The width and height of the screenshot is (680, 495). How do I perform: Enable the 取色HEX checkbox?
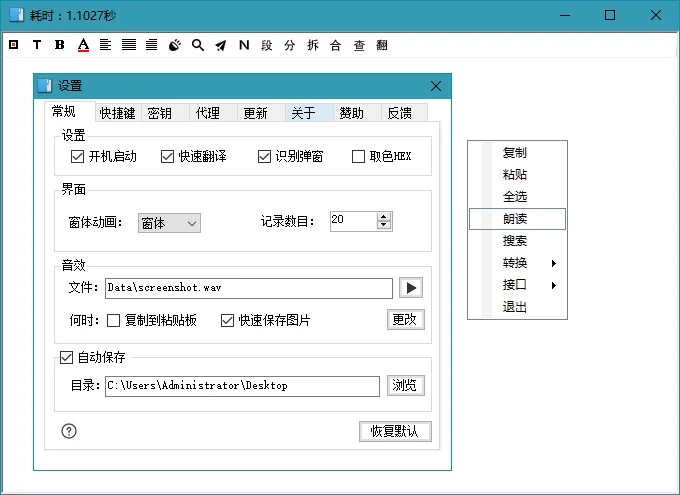coord(358,156)
